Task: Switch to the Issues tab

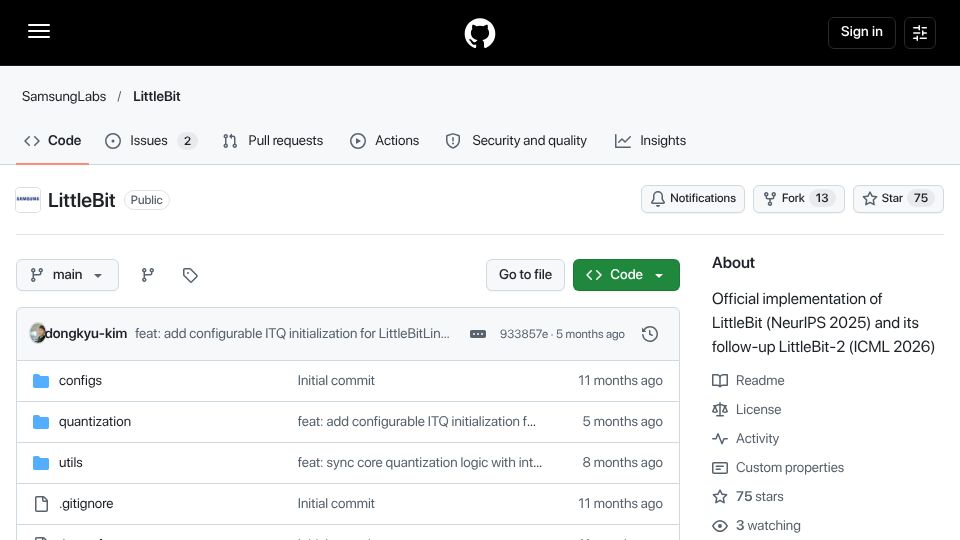Action: tap(151, 141)
